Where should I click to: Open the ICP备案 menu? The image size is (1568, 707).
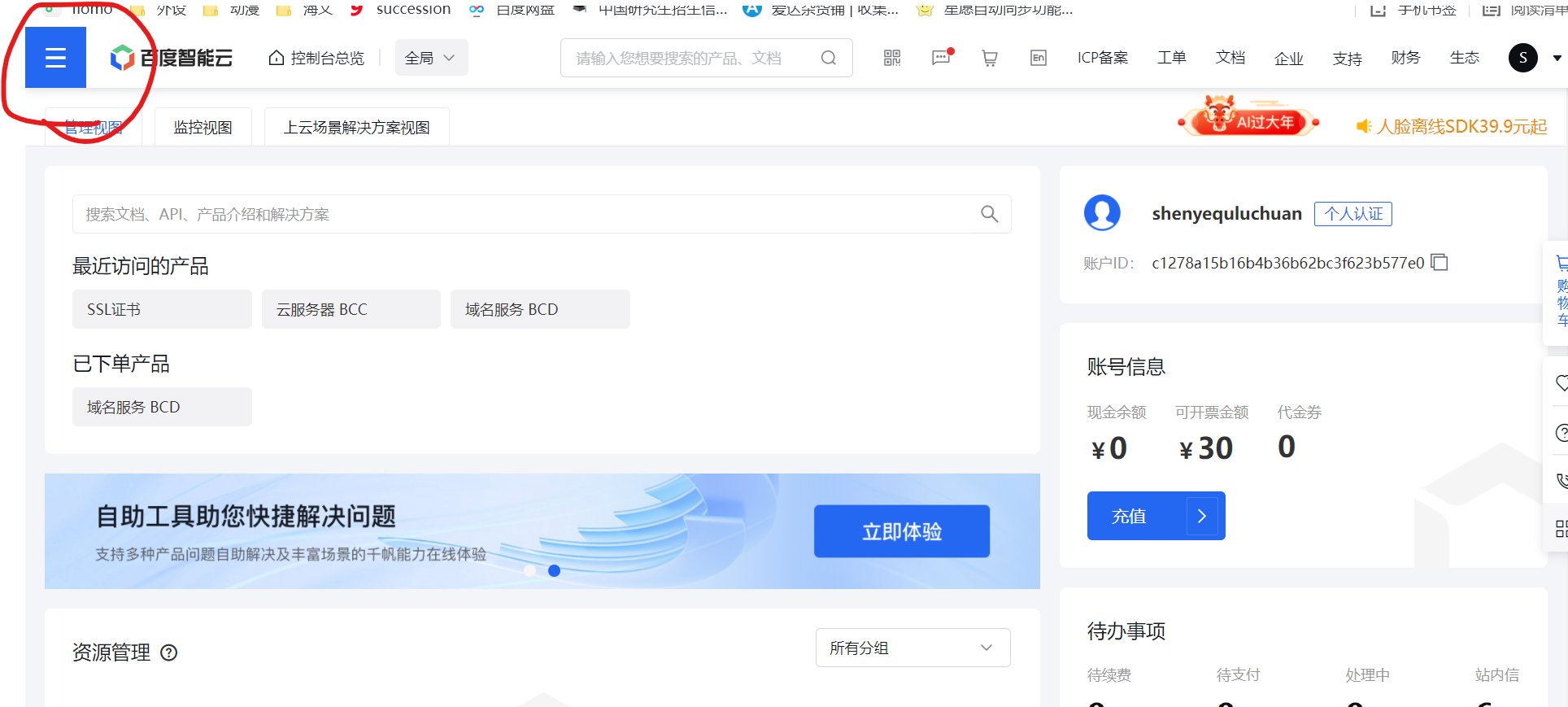[1103, 58]
